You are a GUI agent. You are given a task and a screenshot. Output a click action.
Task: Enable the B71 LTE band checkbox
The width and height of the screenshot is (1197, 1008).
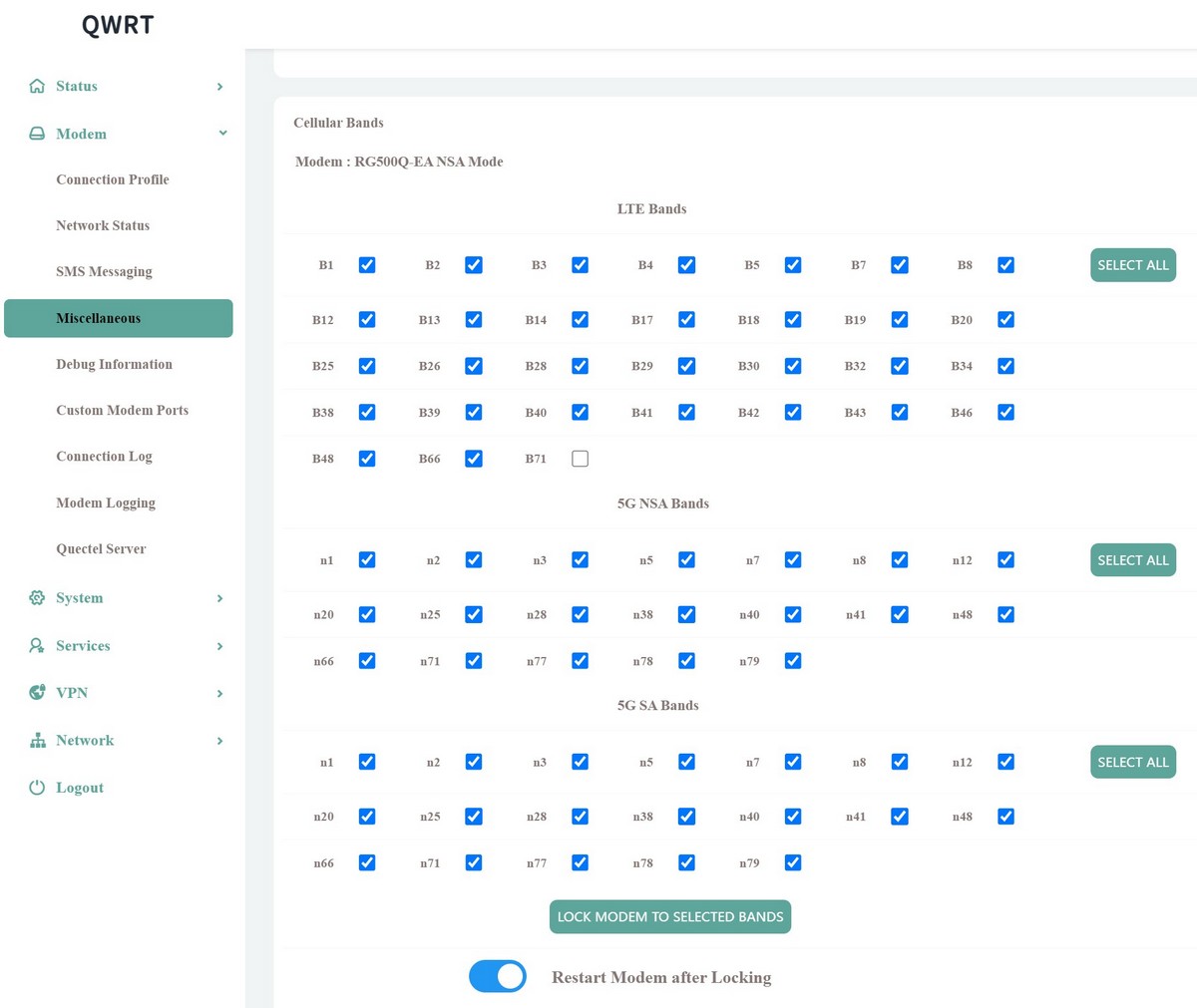[580, 459]
